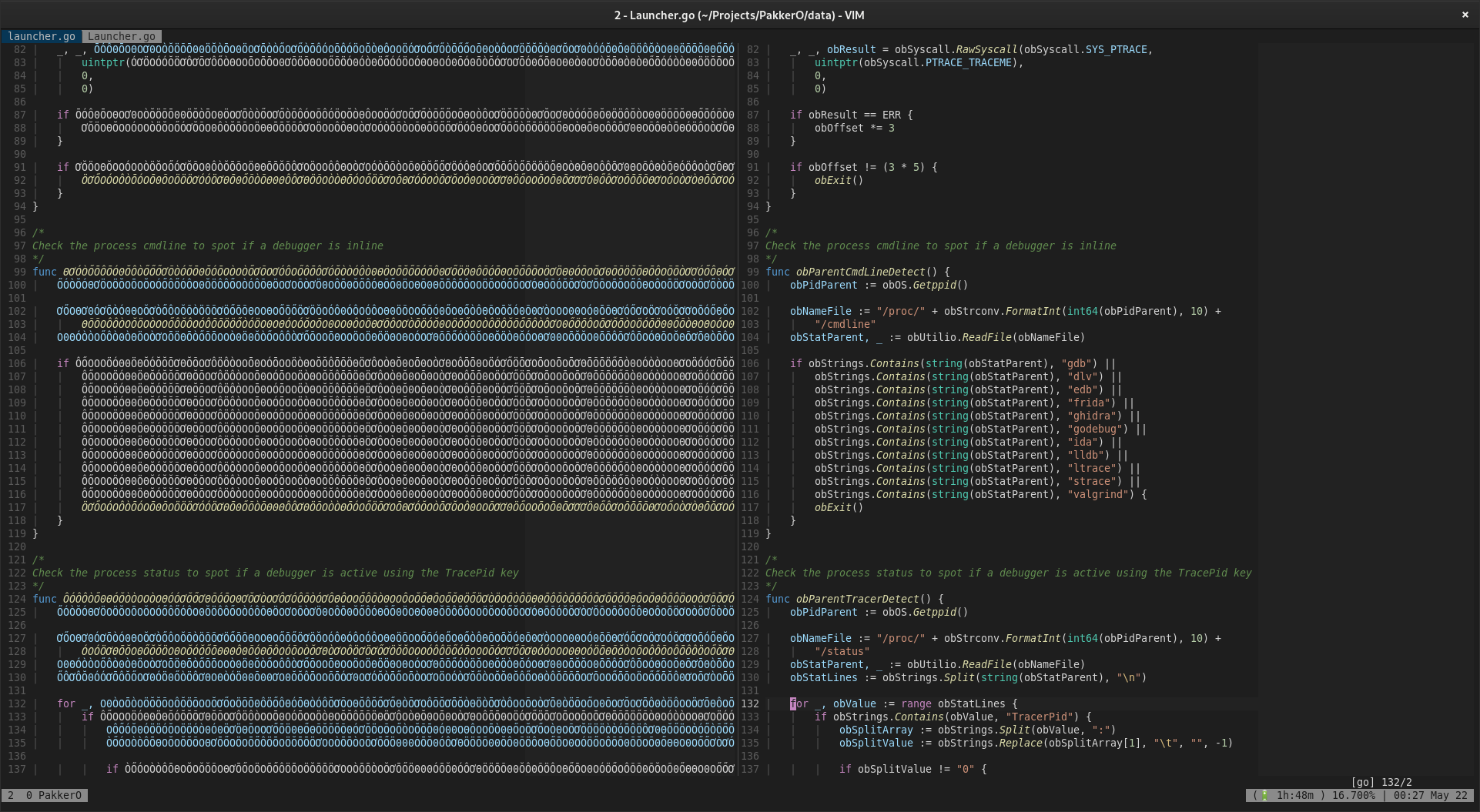The width and height of the screenshot is (1480, 812).
Task: Click obSyscall.SYS_PTRACE on line 82
Action: [x=1086, y=49]
